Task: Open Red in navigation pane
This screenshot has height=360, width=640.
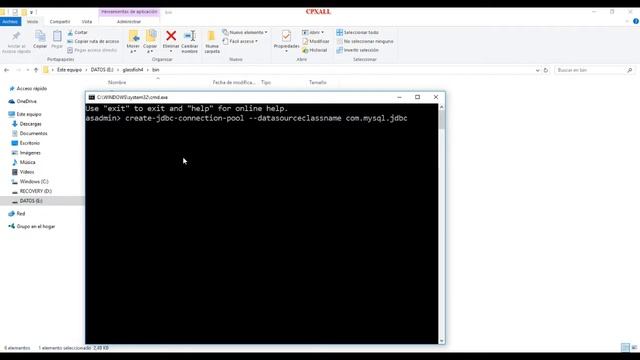Action: point(17,213)
